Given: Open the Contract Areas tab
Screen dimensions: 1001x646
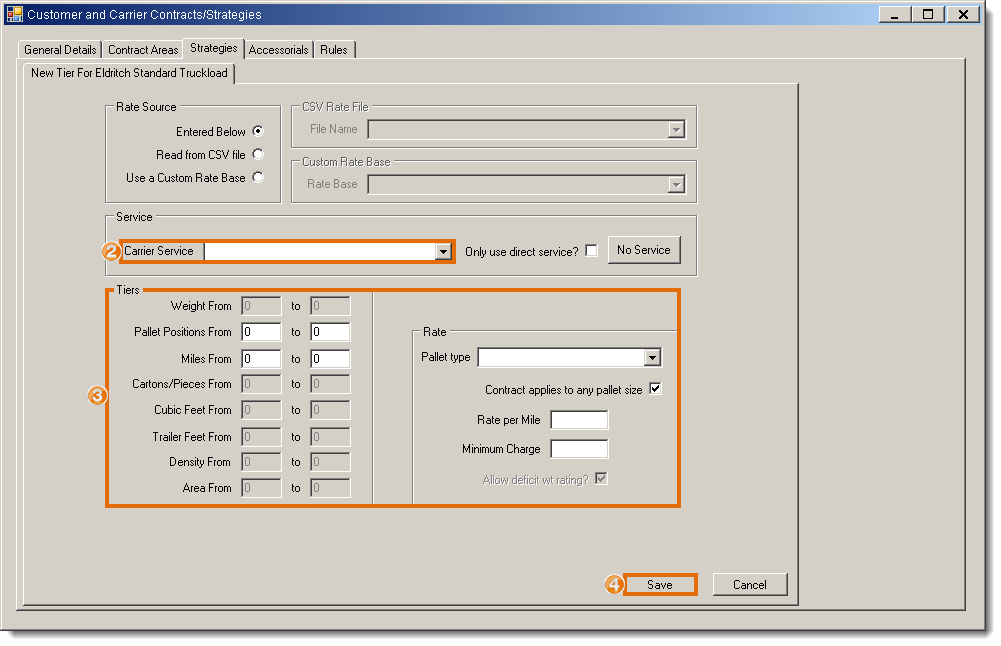Looking at the screenshot, I should click(x=143, y=50).
